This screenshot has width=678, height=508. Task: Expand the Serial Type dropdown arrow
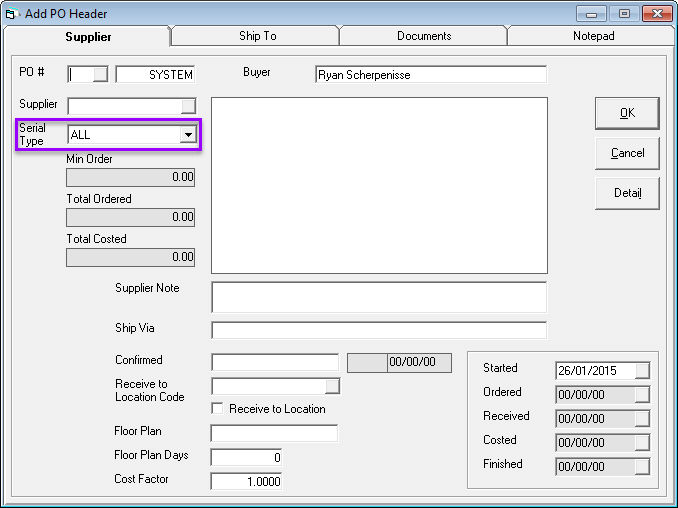[x=188, y=135]
